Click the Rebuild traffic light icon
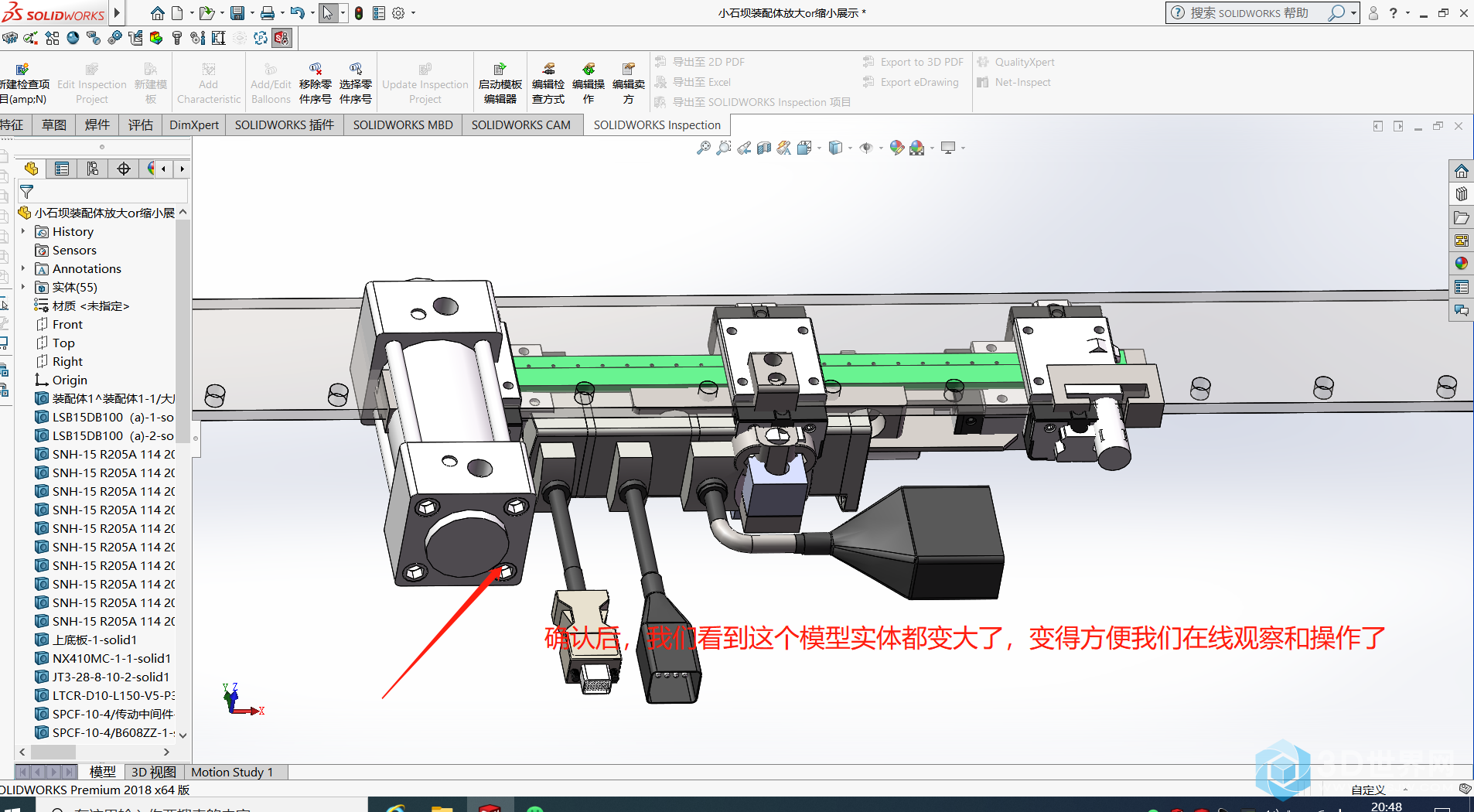 point(359,13)
